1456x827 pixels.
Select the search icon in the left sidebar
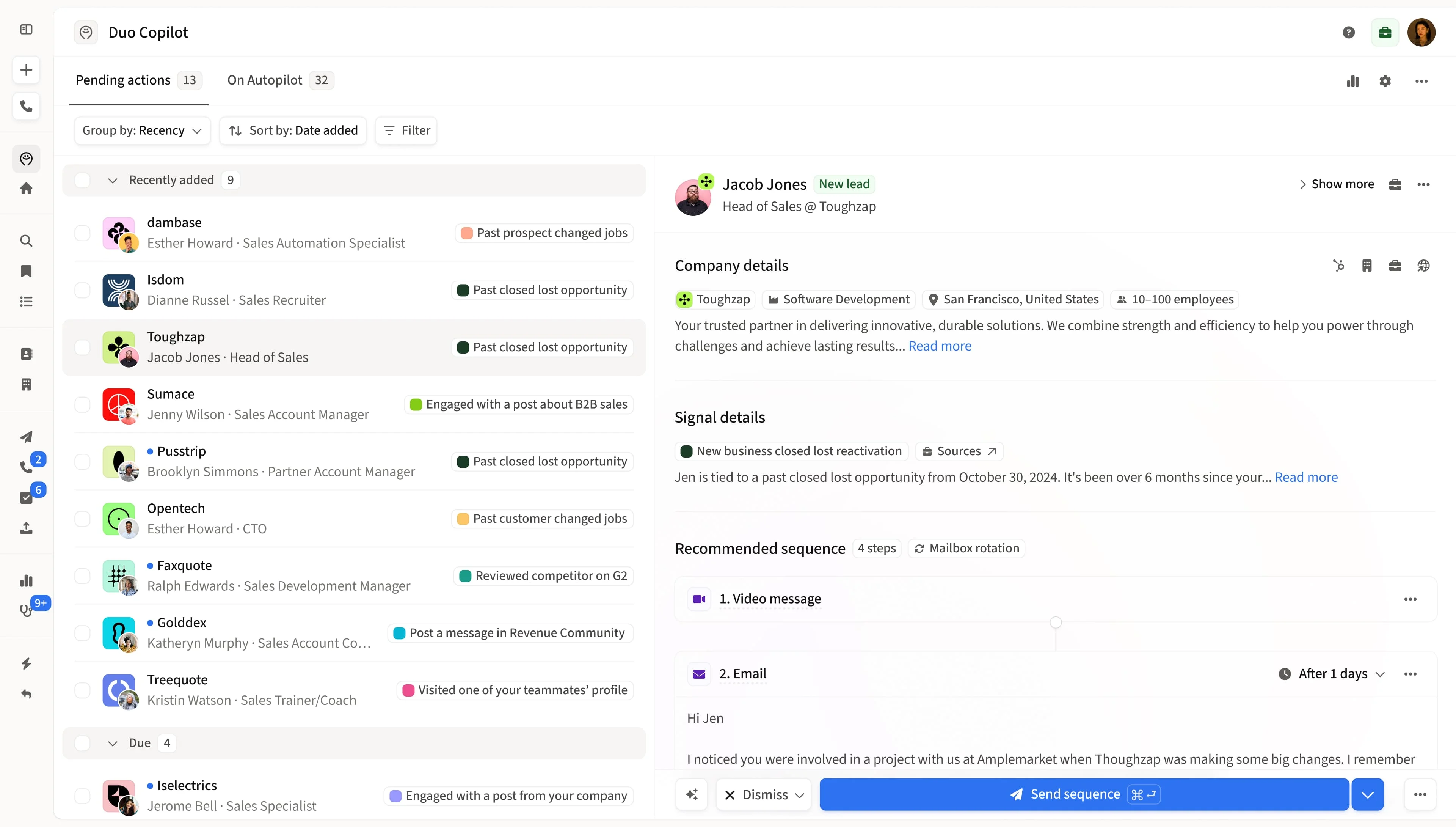tap(26, 241)
